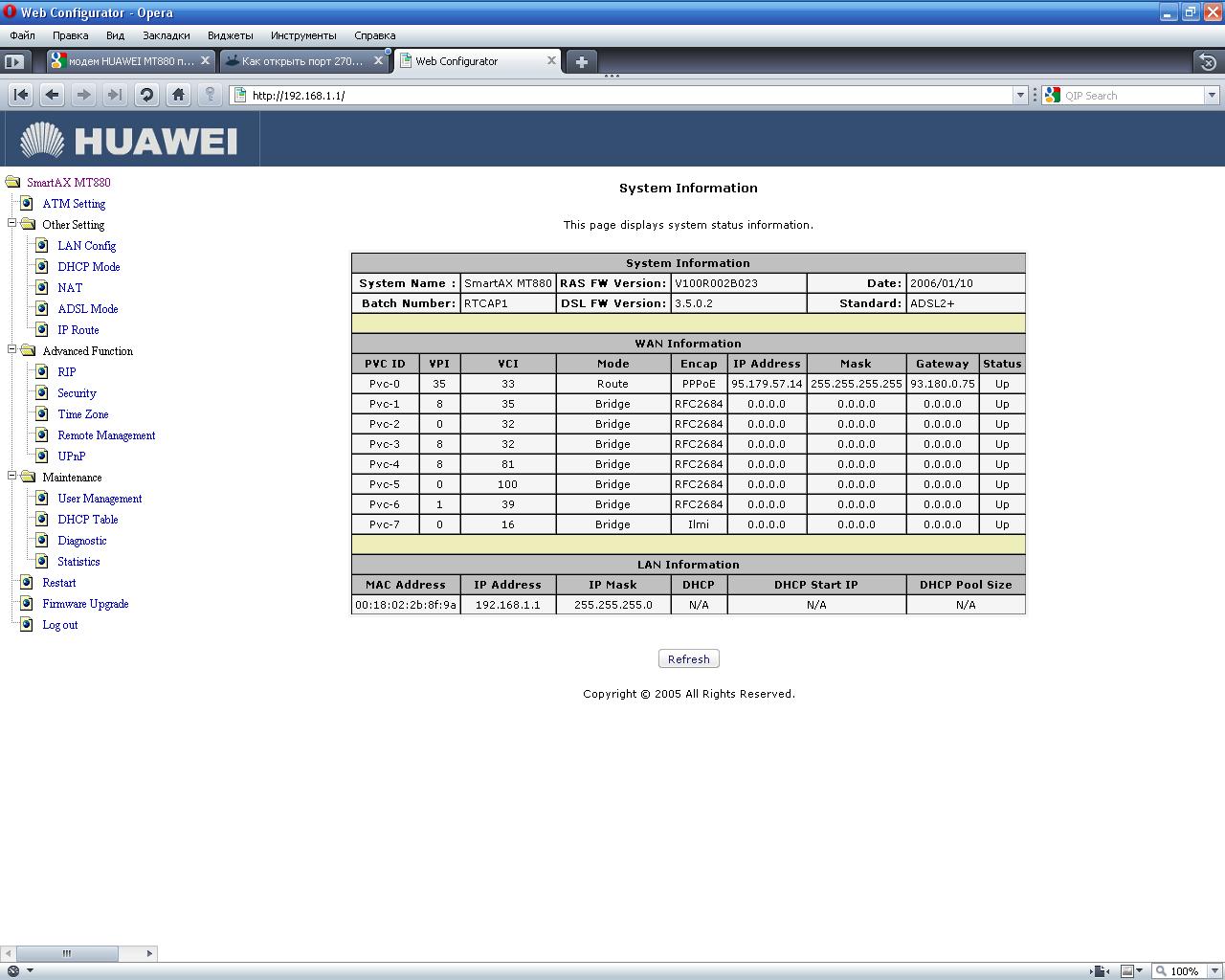Open the IP Route link

(x=78, y=329)
